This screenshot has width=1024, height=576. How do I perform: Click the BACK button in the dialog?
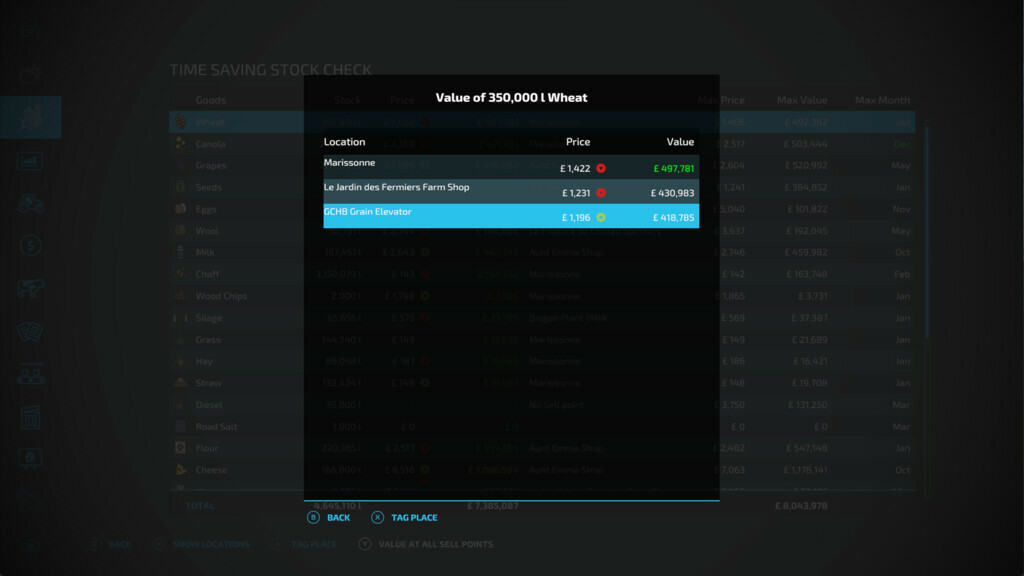click(x=329, y=518)
